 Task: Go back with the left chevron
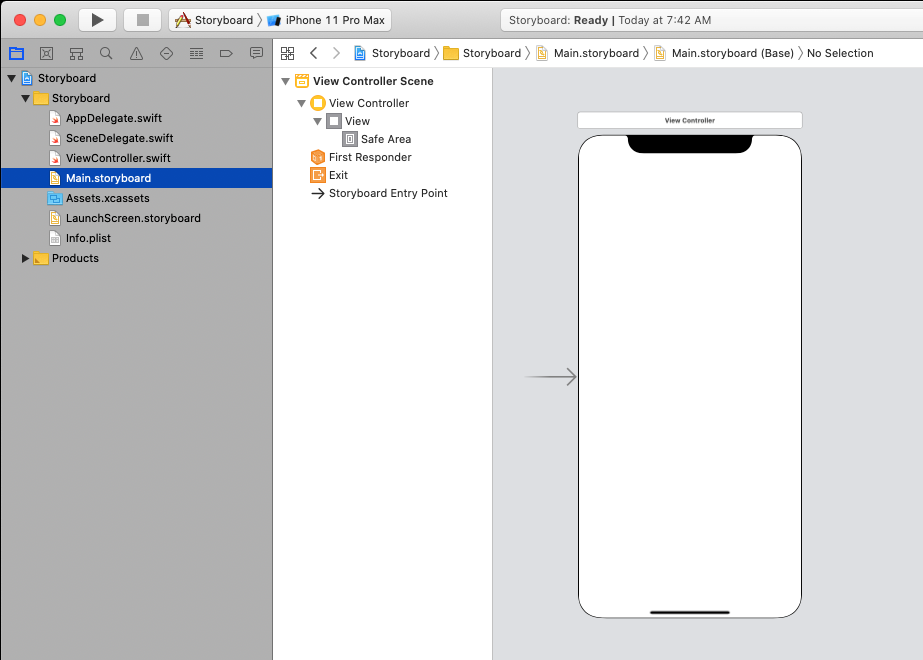click(x=313, y=53)
